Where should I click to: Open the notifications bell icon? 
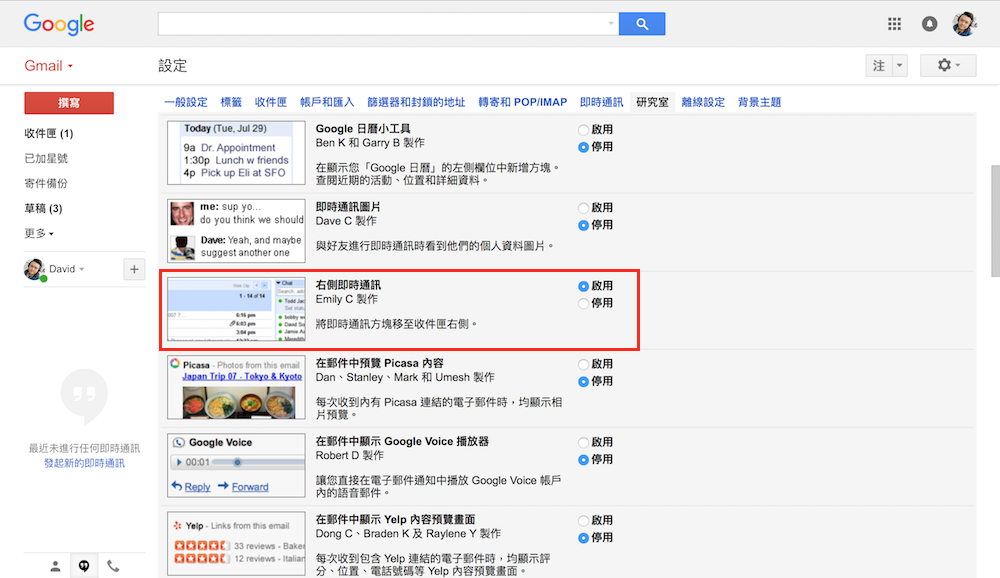(x=930, y=24)
